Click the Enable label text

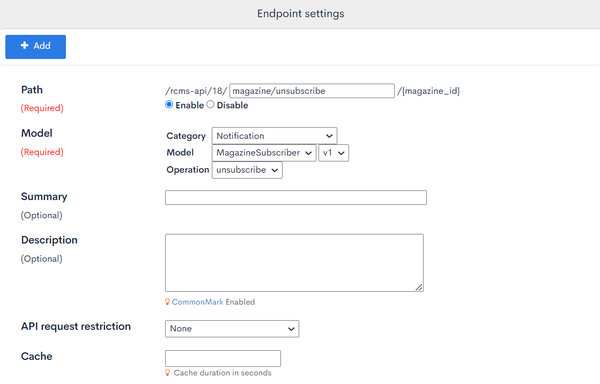pyautogui.click(x=189, y=105)
